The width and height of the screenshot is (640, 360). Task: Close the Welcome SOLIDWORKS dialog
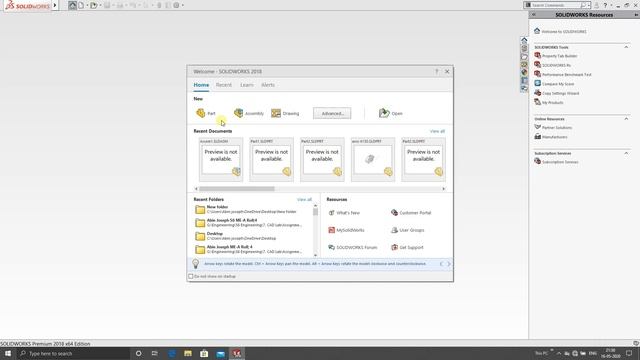coord(447,71)
